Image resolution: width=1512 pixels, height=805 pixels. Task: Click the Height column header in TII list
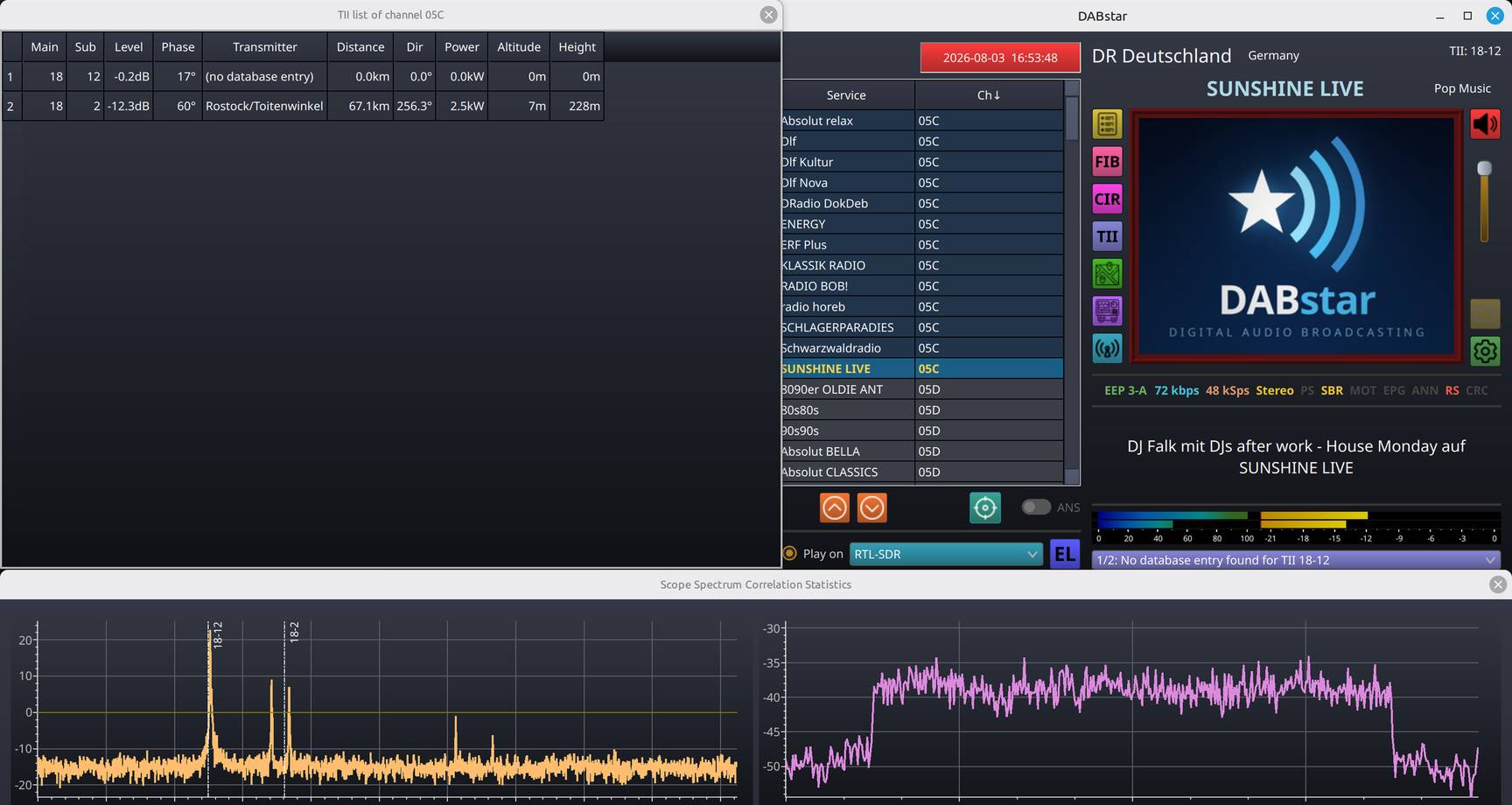coord(577,47)
